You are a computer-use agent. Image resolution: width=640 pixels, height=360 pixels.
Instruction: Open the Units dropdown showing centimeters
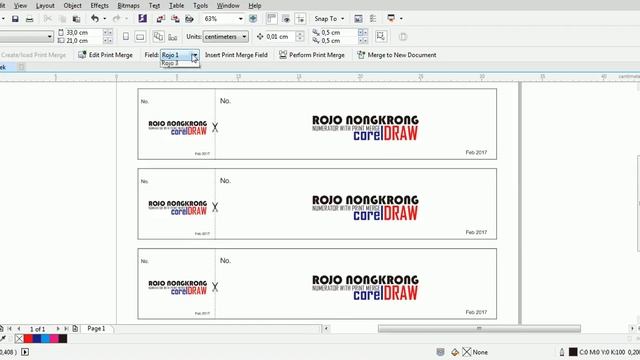point(226,37)
